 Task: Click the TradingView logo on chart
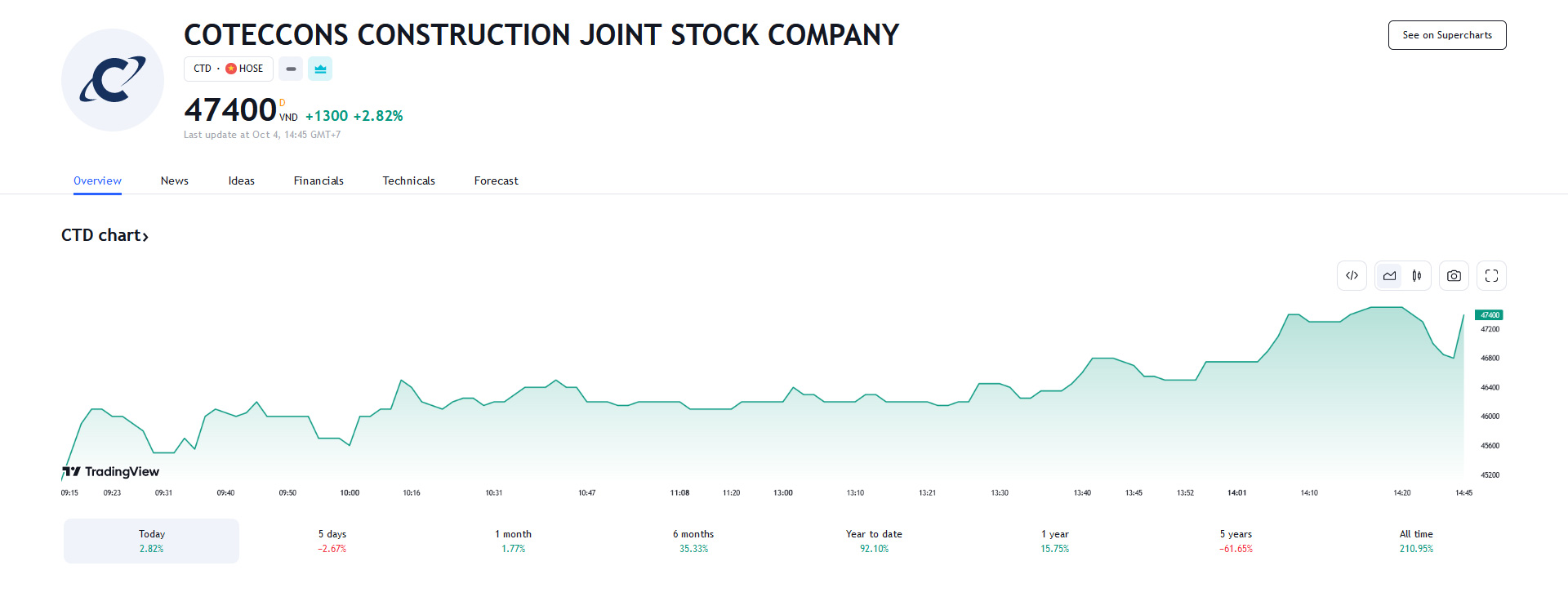click(x=111, y=472)
